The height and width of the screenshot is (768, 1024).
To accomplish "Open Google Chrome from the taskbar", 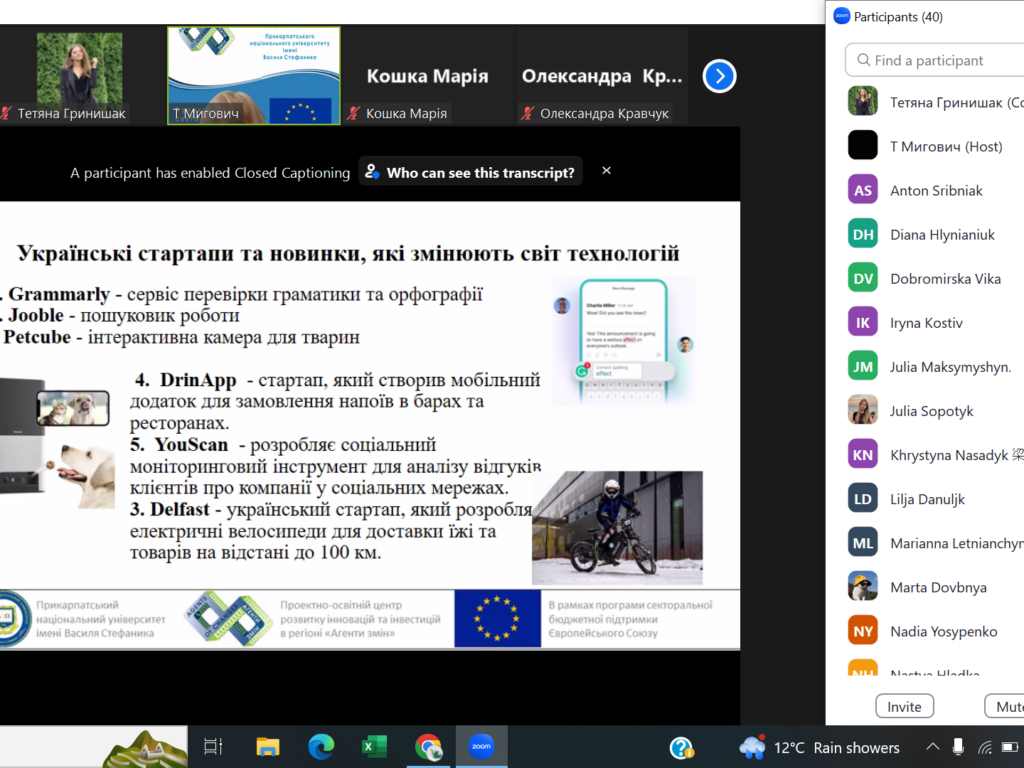I will click(x=428, y=747).
